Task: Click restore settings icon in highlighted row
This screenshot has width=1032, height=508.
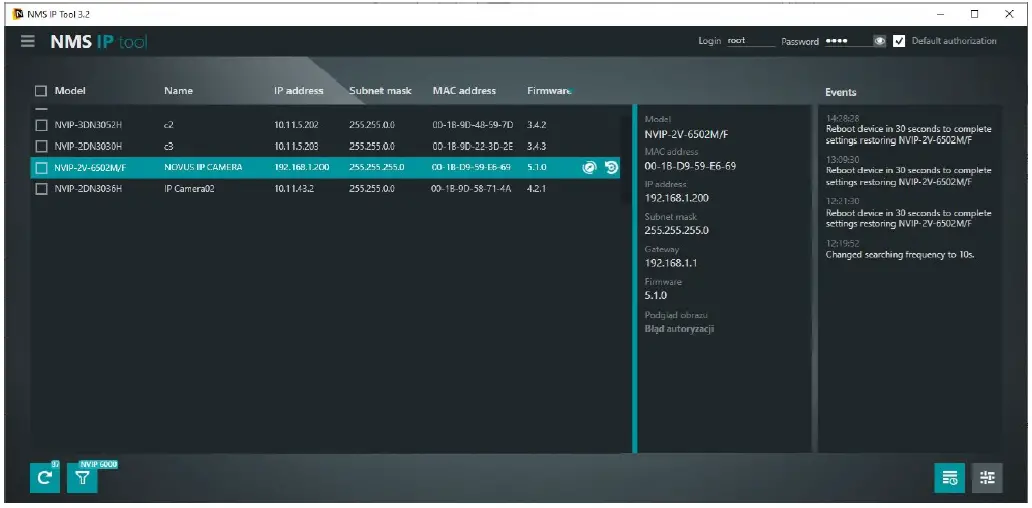Action: point(611,168)
